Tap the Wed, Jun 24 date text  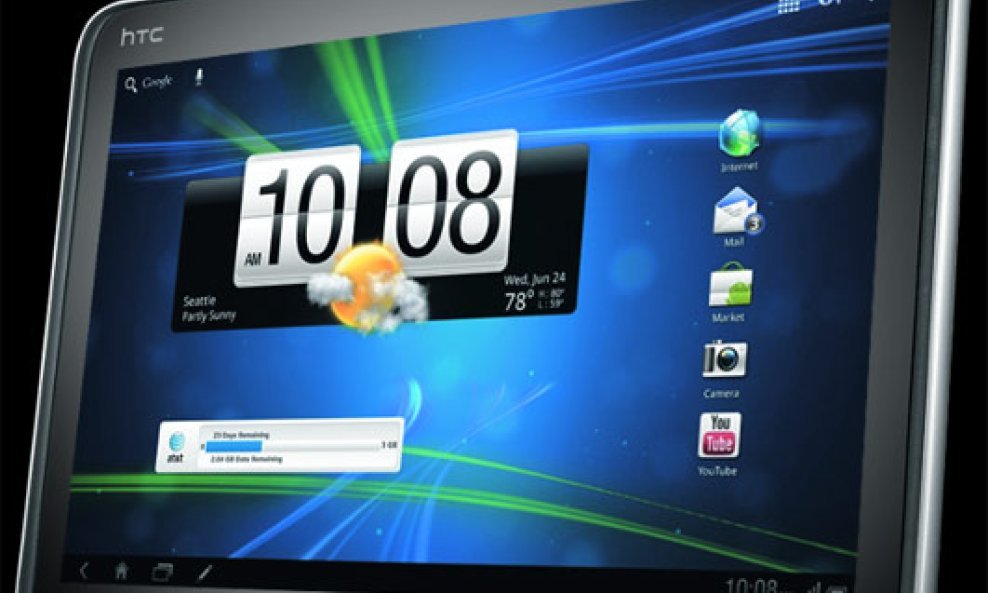[534, 278]
